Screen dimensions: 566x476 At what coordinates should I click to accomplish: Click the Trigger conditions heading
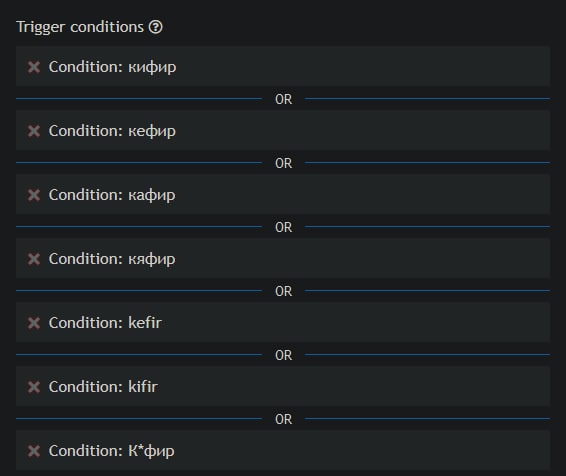80,27
